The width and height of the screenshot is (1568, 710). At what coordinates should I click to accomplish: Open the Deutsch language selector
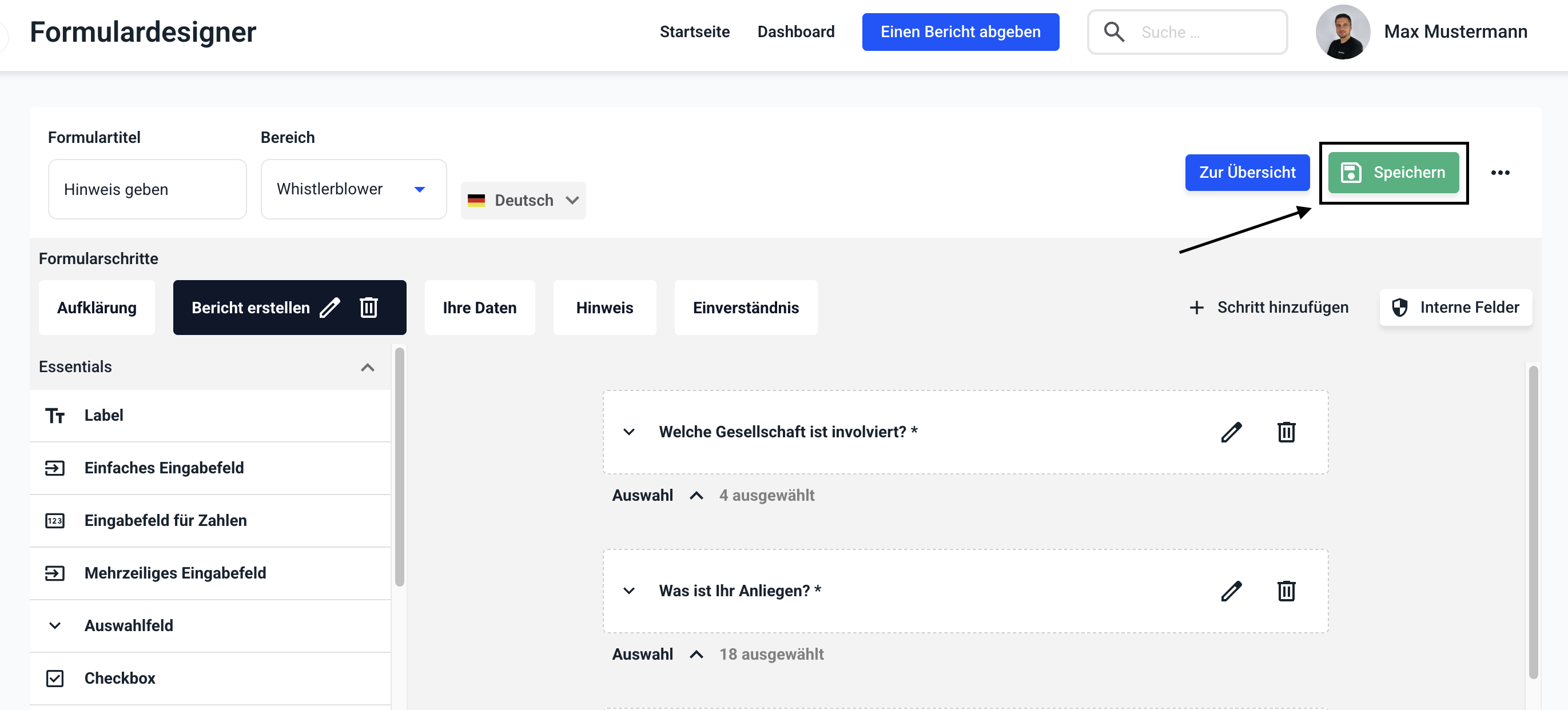[523, 200]
